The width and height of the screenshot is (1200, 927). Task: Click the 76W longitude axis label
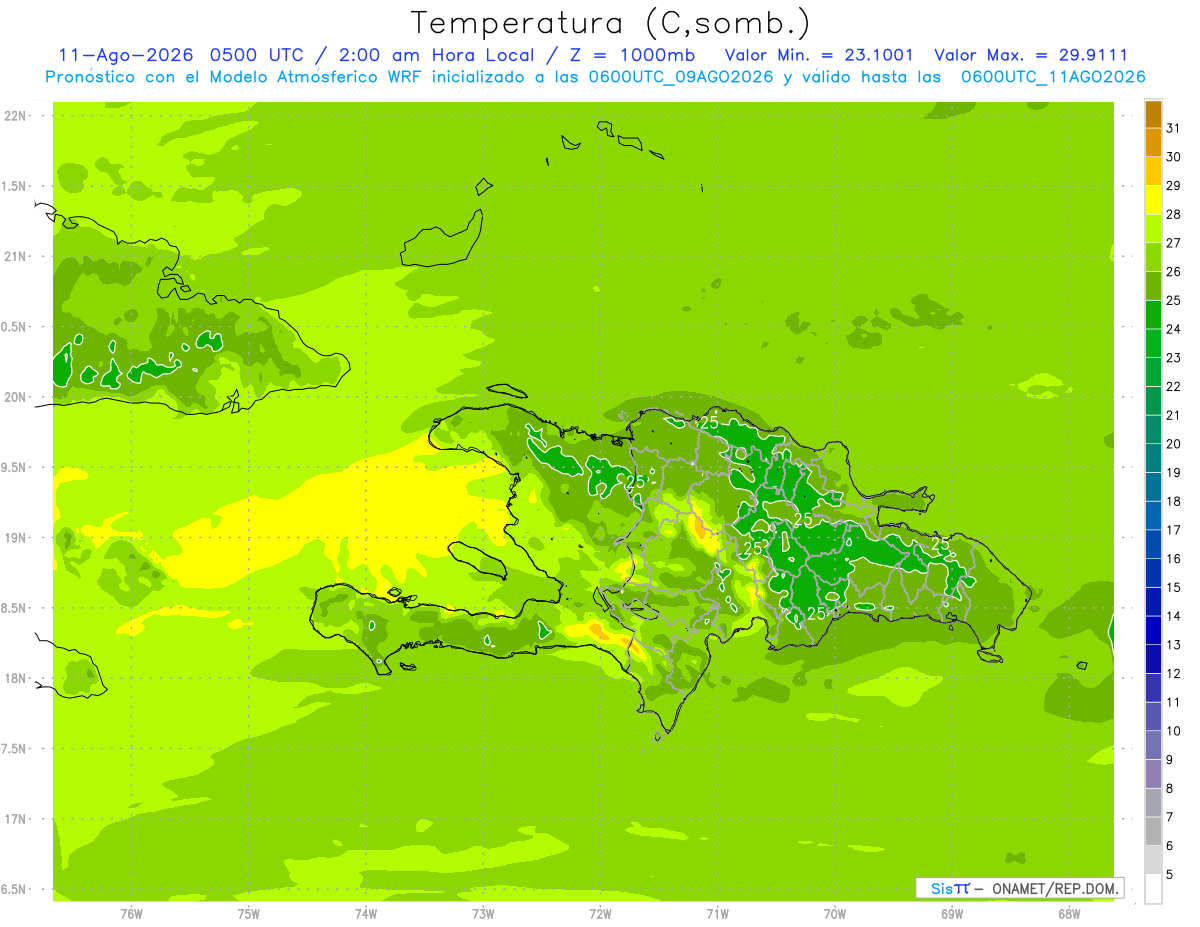point(131,914)
